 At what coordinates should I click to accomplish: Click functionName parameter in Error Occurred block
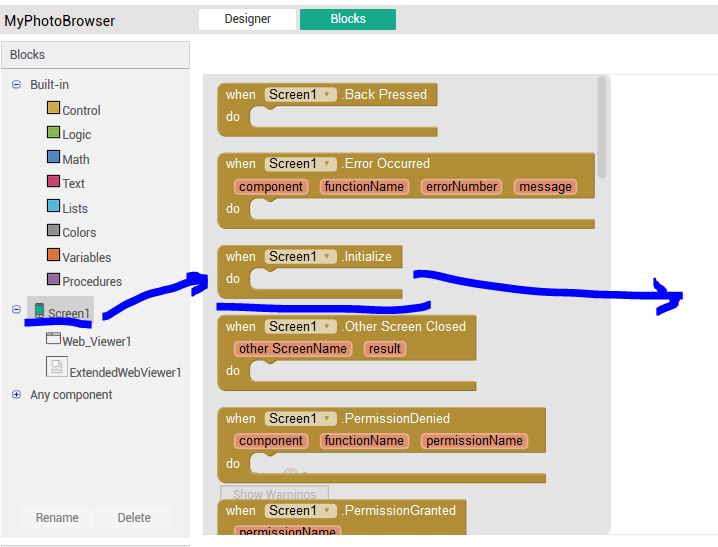click(x=364, y=187)
